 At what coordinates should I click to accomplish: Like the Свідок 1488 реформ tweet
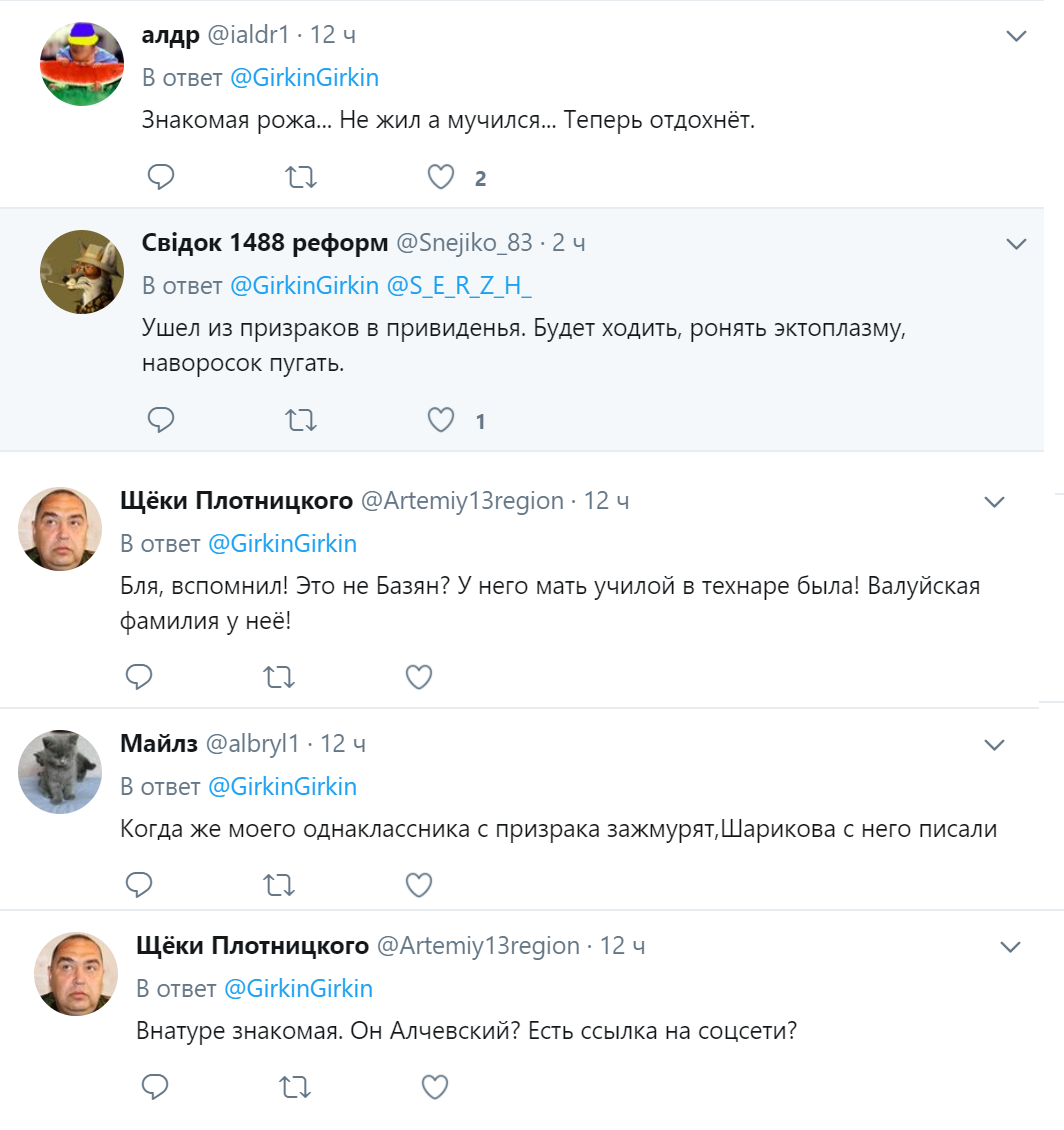pyautogui.click(x=441, y=420)
